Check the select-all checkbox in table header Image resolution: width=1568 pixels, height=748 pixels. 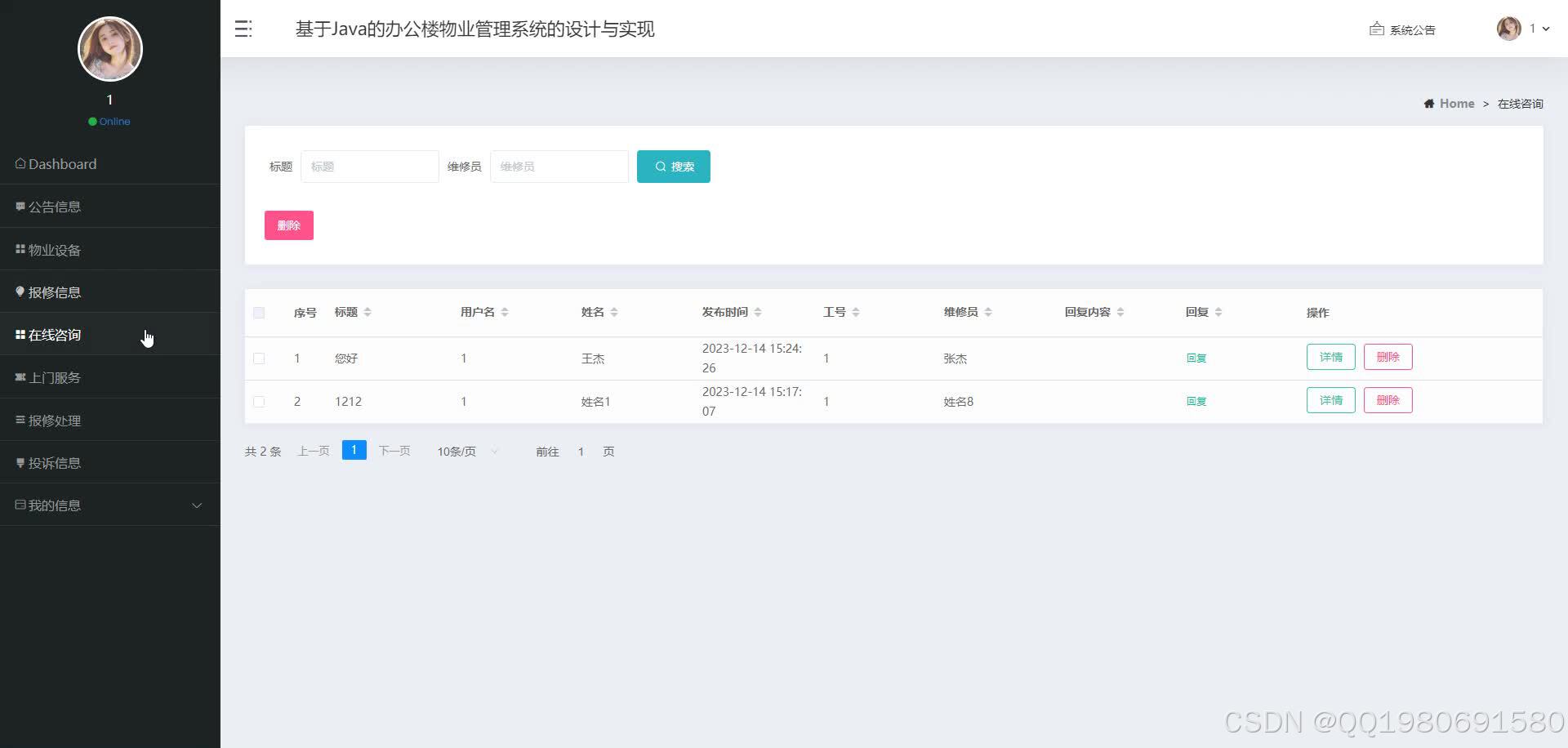[x=259, y=312]
